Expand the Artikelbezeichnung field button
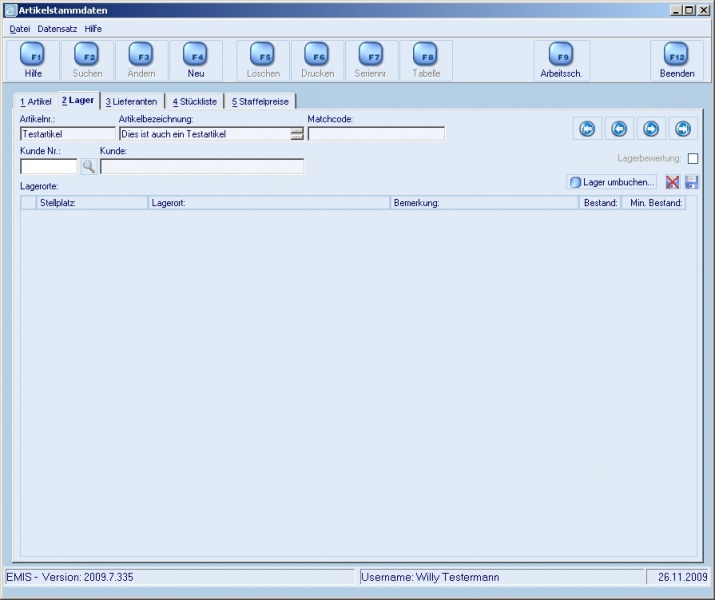Image resolution: width=715 pixels, height=600 pixels. pyautogui.click(x=297, y=134)
